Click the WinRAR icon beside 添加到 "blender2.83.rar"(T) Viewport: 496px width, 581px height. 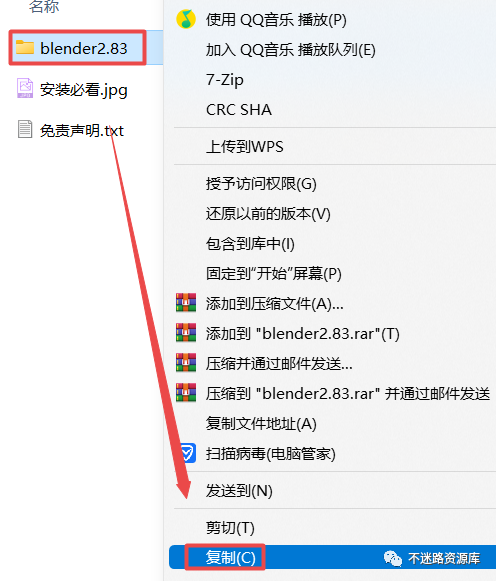coord(186,333)
